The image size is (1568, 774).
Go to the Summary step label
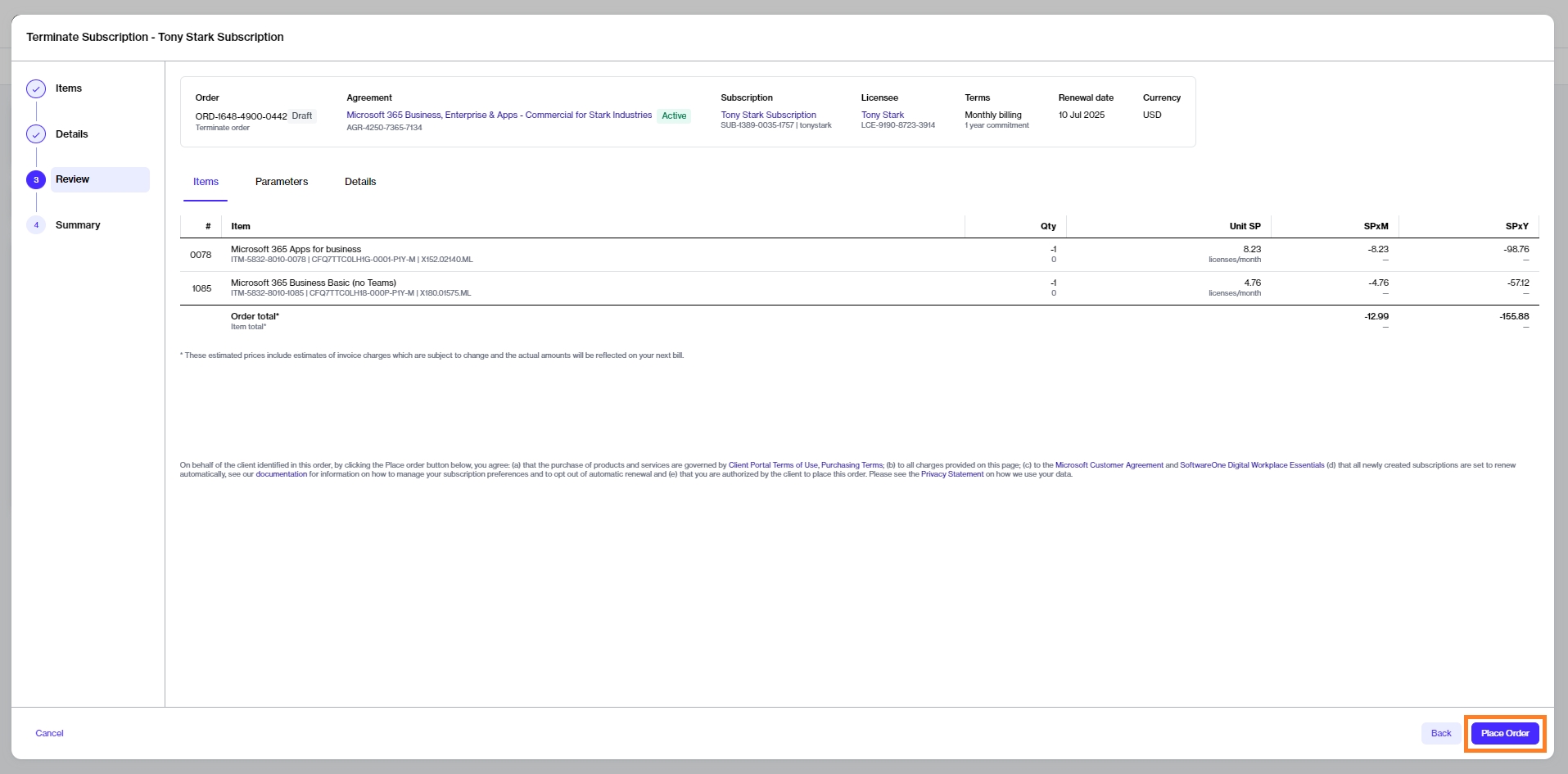78,225
